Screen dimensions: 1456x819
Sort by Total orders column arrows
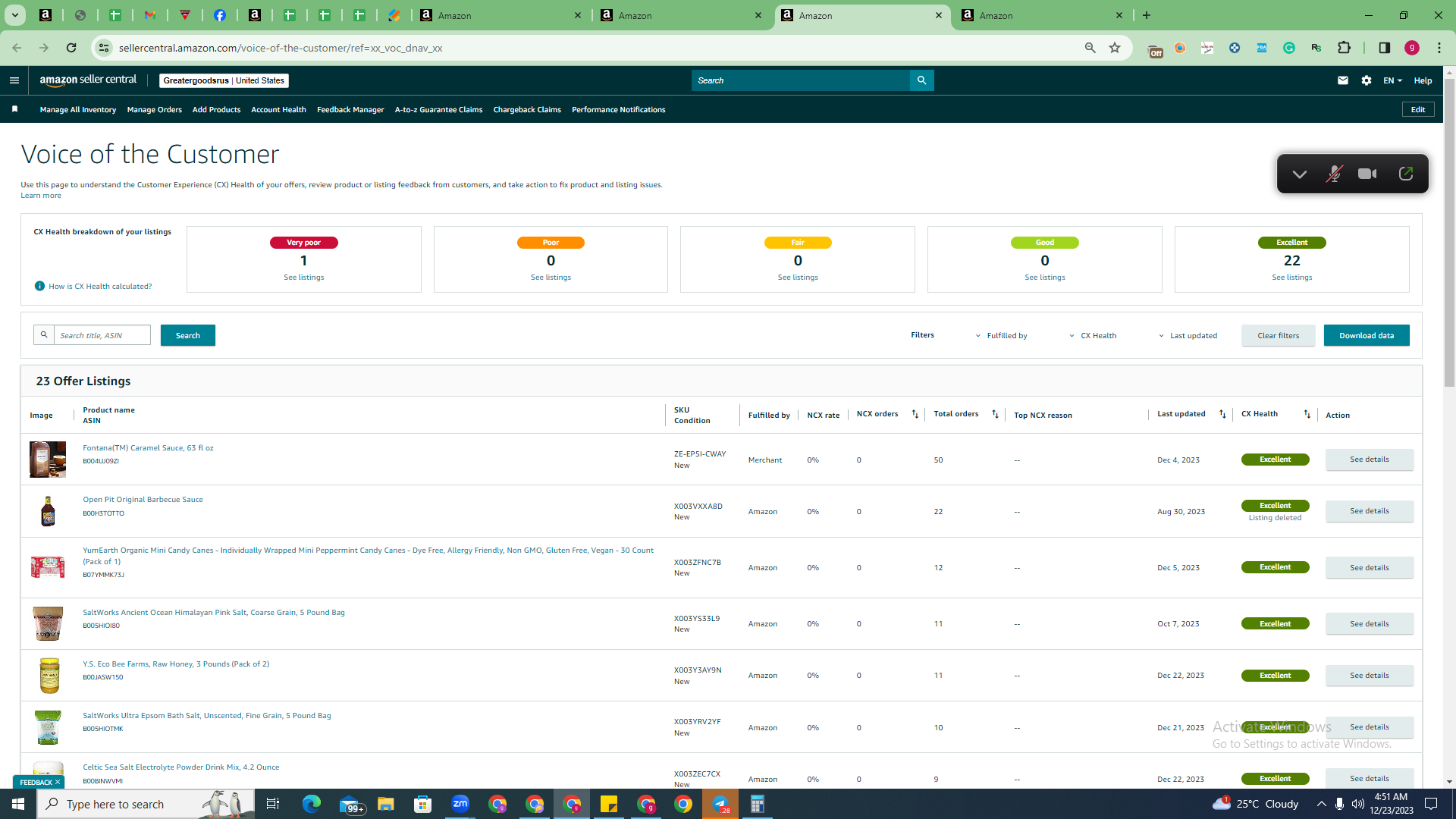click(995, 414)
